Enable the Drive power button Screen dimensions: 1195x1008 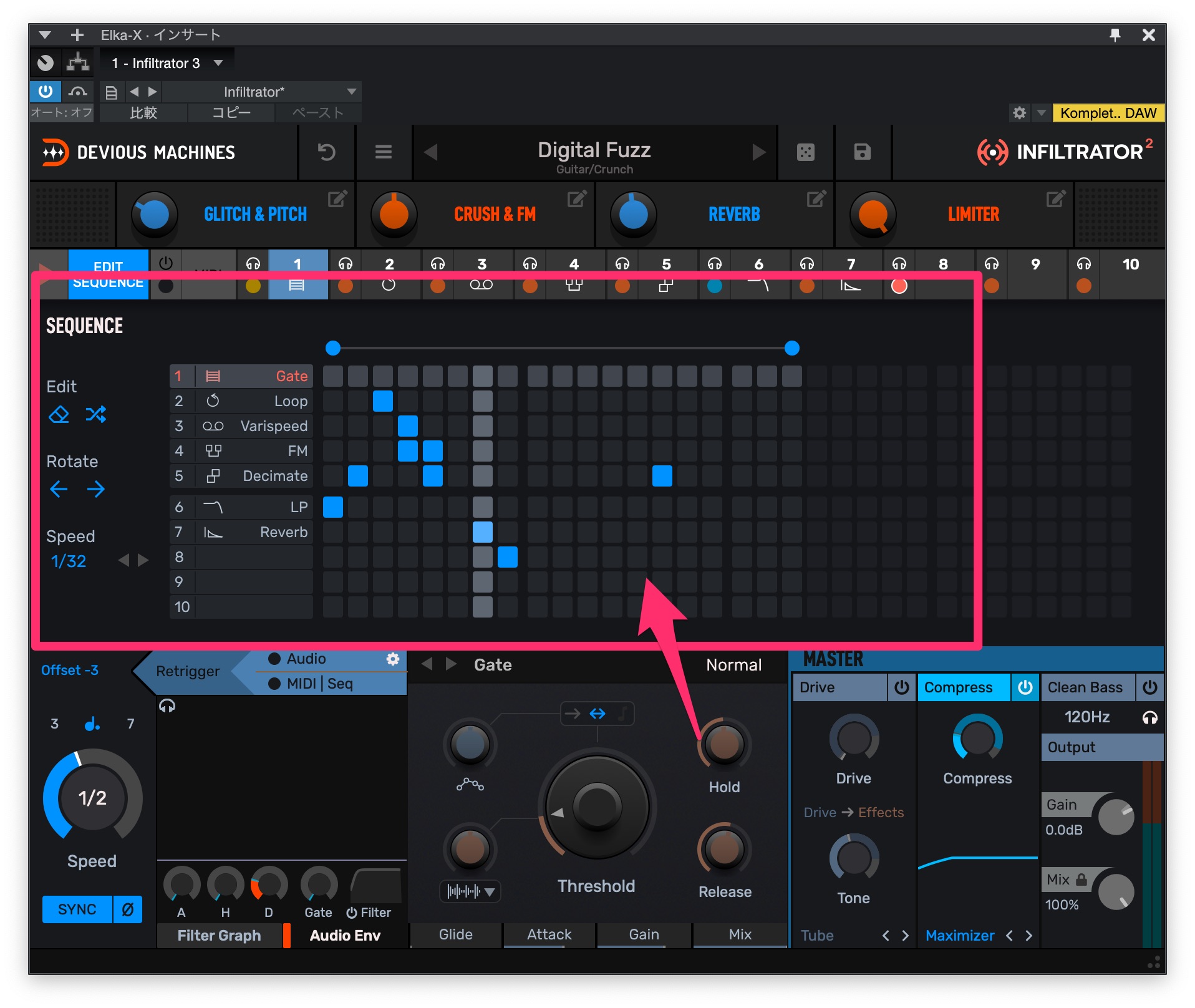coord(901,687)
